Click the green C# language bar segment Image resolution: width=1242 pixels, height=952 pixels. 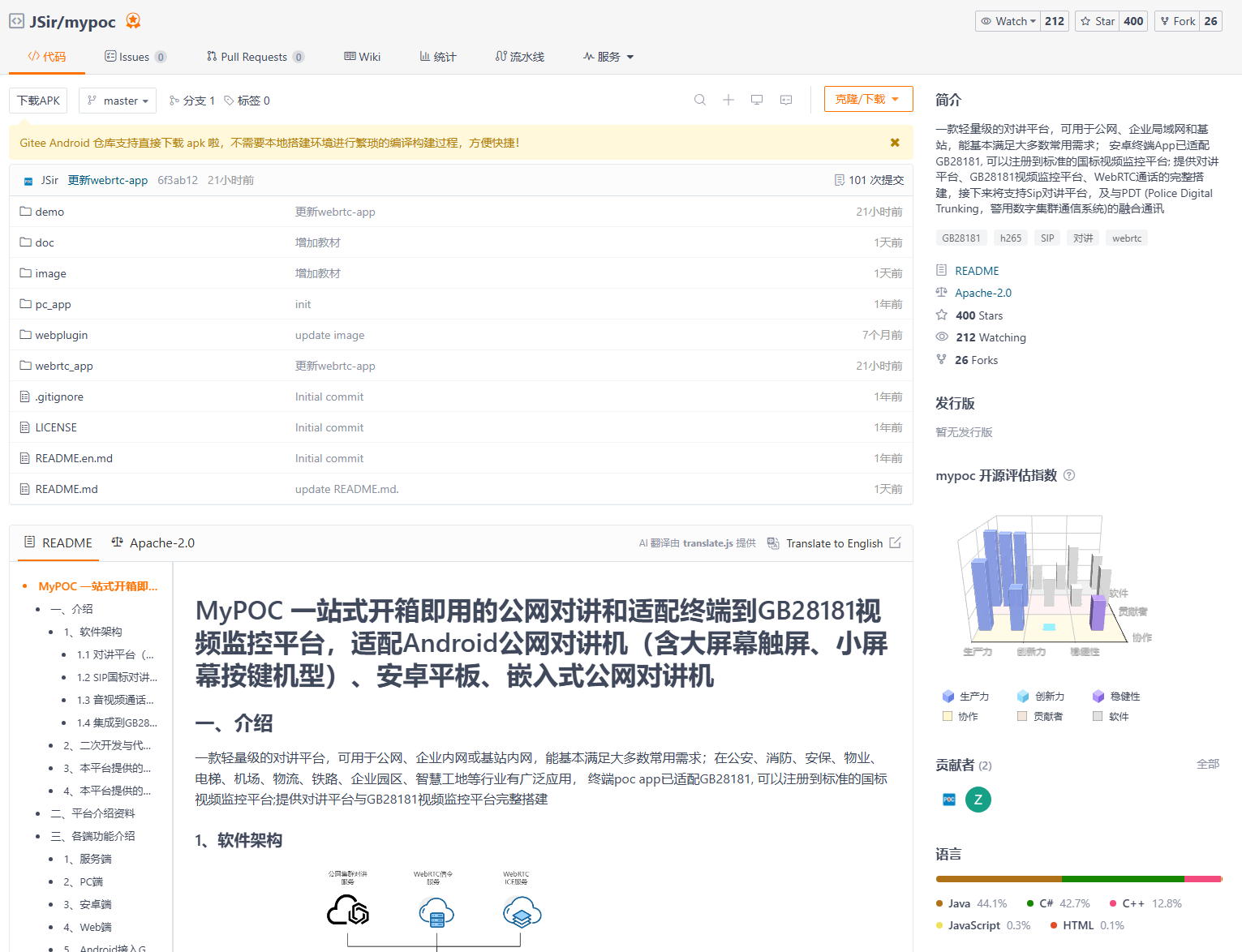click(x=1123, y=879)
